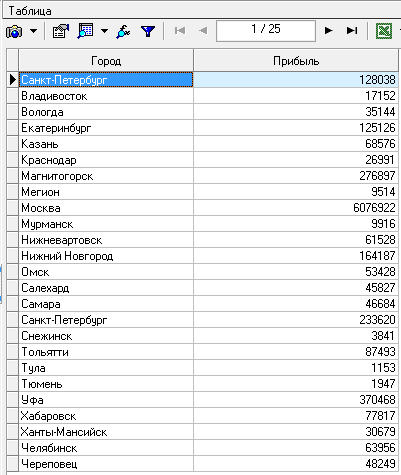The width and height of the screenshot is (401, 475).
Task: Select the Краснодар cell
Action: 106,160
